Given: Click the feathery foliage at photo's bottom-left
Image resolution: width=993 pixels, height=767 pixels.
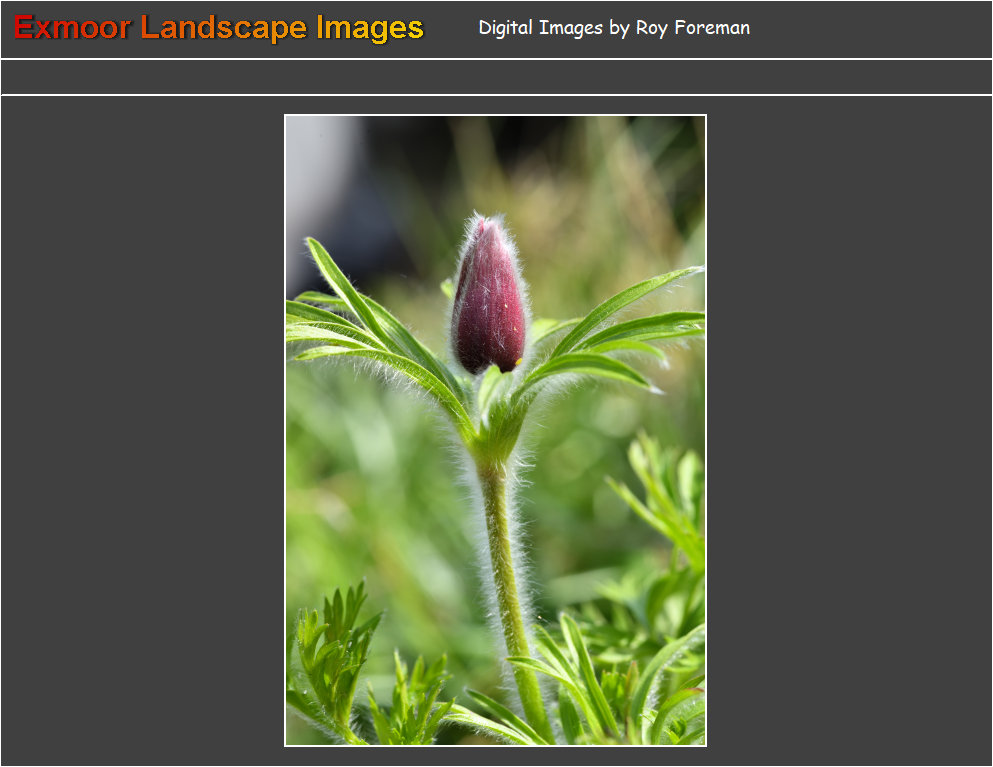Looking at the screenshot, I should click(335, 660).
